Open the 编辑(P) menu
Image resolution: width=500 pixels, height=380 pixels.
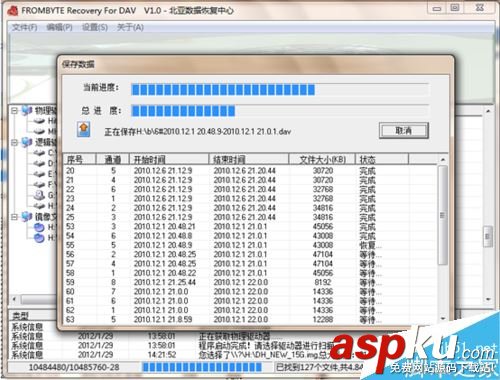click(59, 27)
